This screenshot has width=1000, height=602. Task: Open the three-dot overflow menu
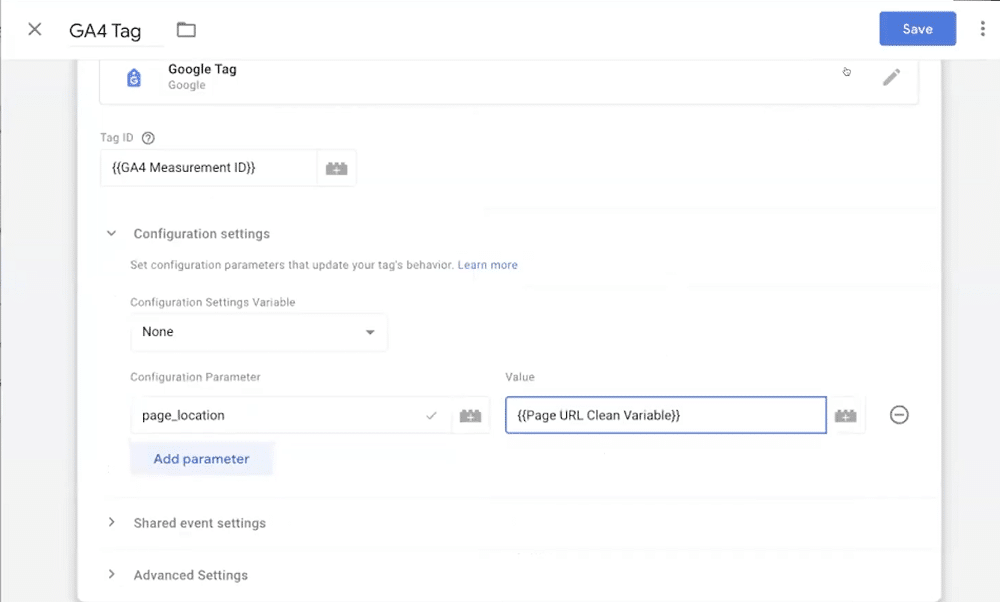(x=981, y=29)
